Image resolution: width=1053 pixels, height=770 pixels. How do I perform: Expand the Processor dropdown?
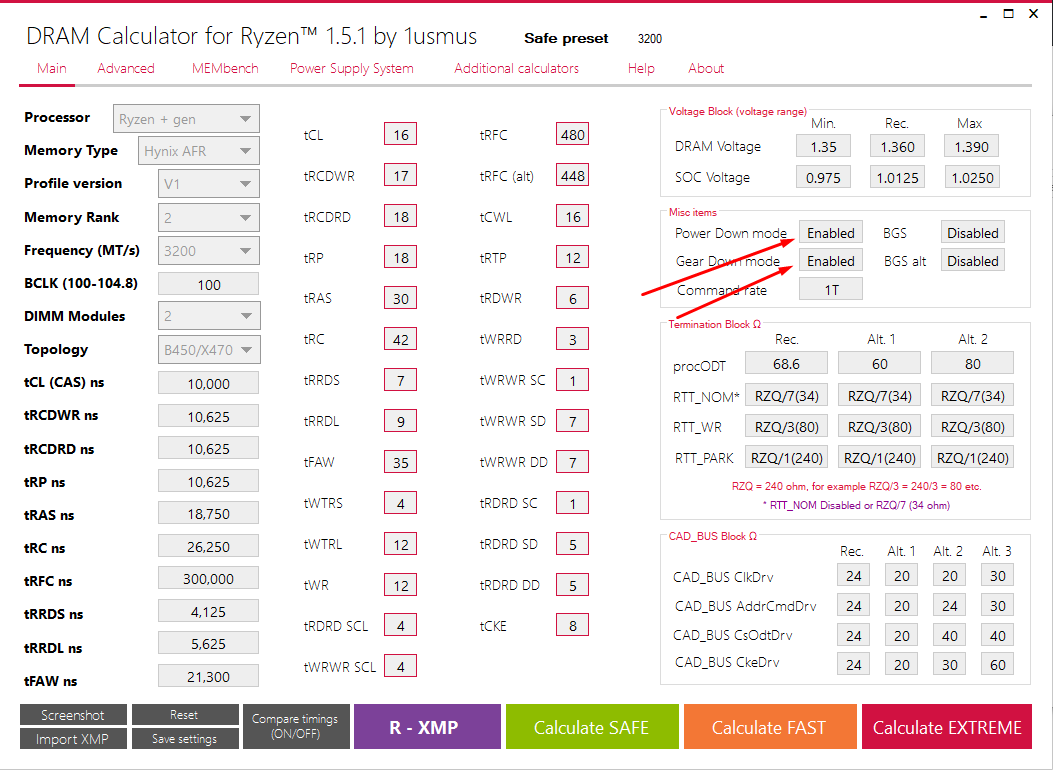186,119
